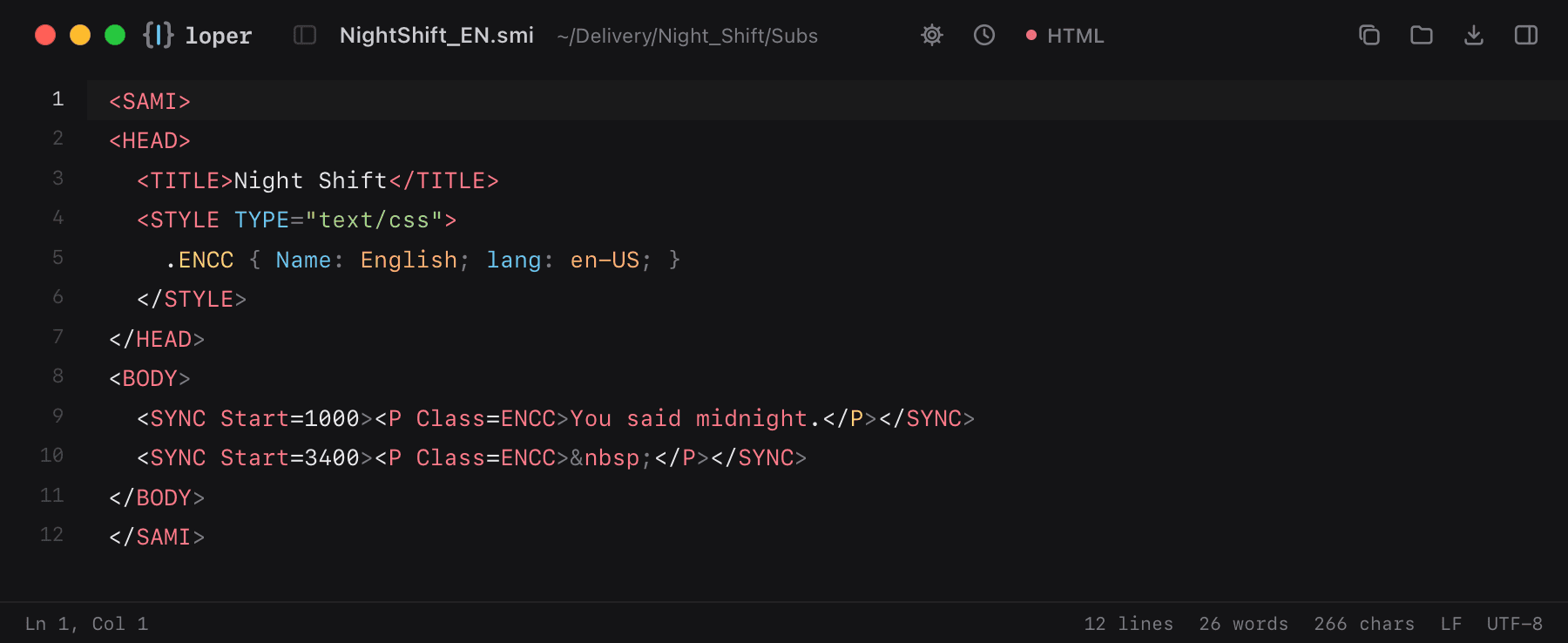Click the </HEAD> closing tag
Screen dimensions: 1568x643
click(157, 340)
